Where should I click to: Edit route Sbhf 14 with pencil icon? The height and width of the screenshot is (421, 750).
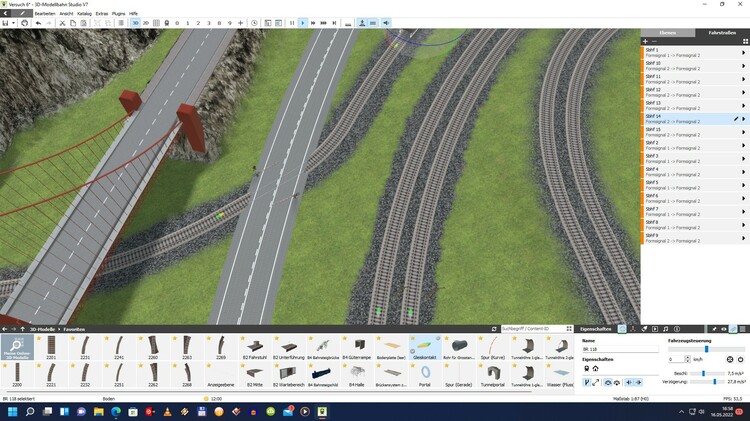736,119
